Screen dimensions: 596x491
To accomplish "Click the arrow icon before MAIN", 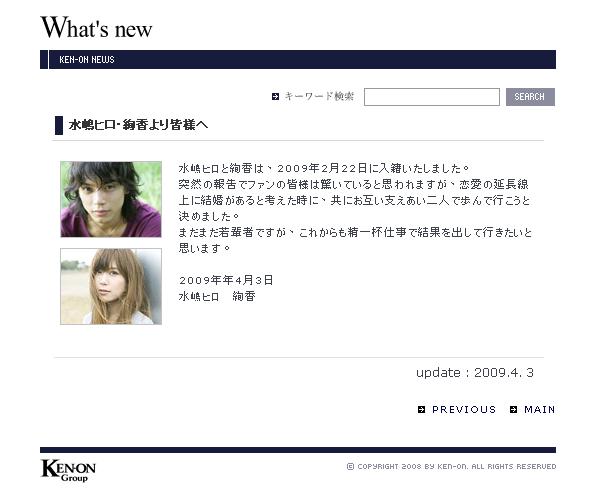I will 514,409.
